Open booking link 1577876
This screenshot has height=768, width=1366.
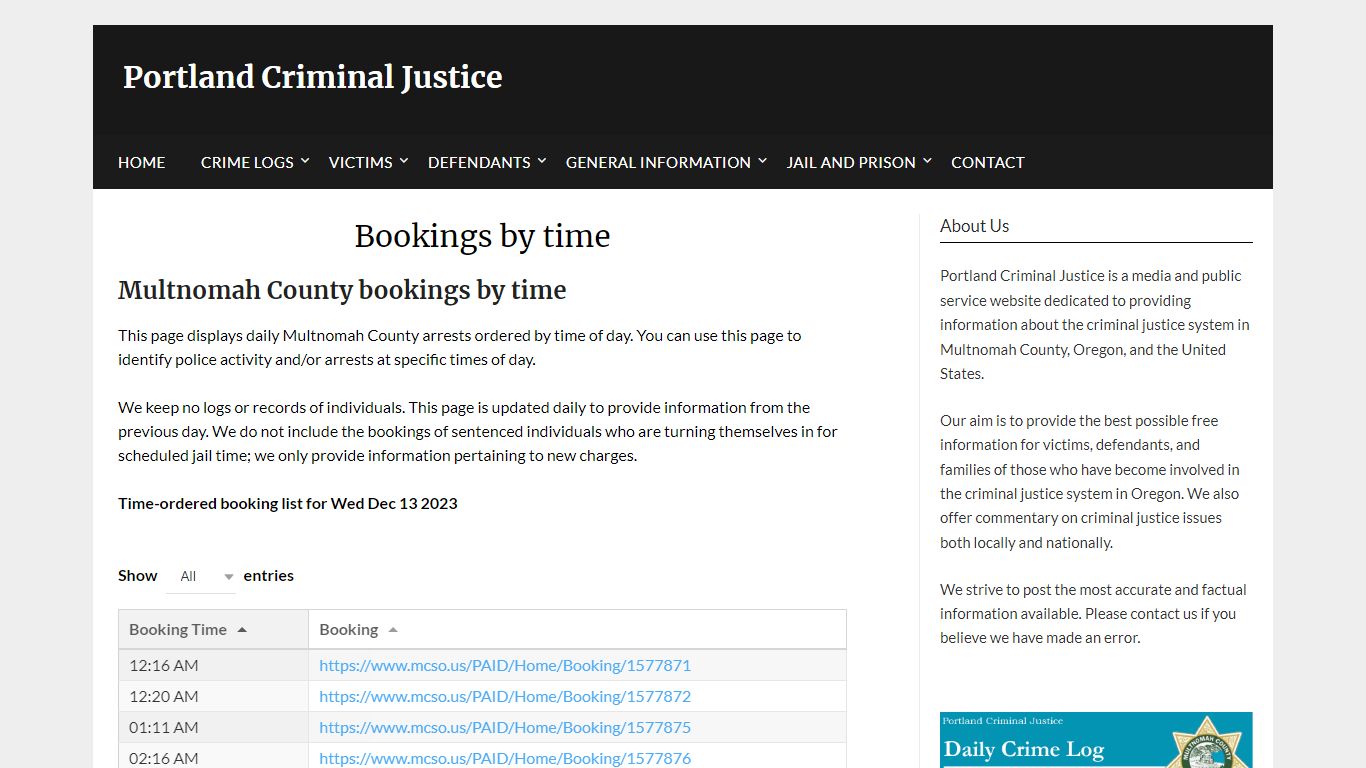click(x=505, y=757)
